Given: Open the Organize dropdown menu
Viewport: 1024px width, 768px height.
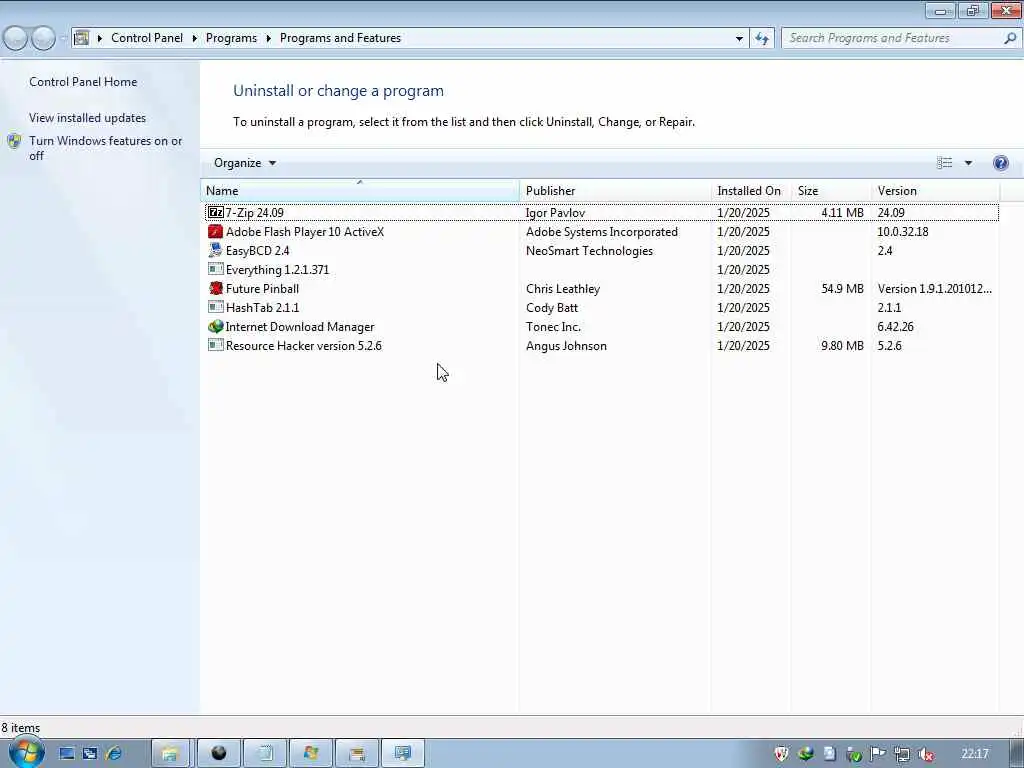Looking at the screenshot, I should (x=245, y=163).
